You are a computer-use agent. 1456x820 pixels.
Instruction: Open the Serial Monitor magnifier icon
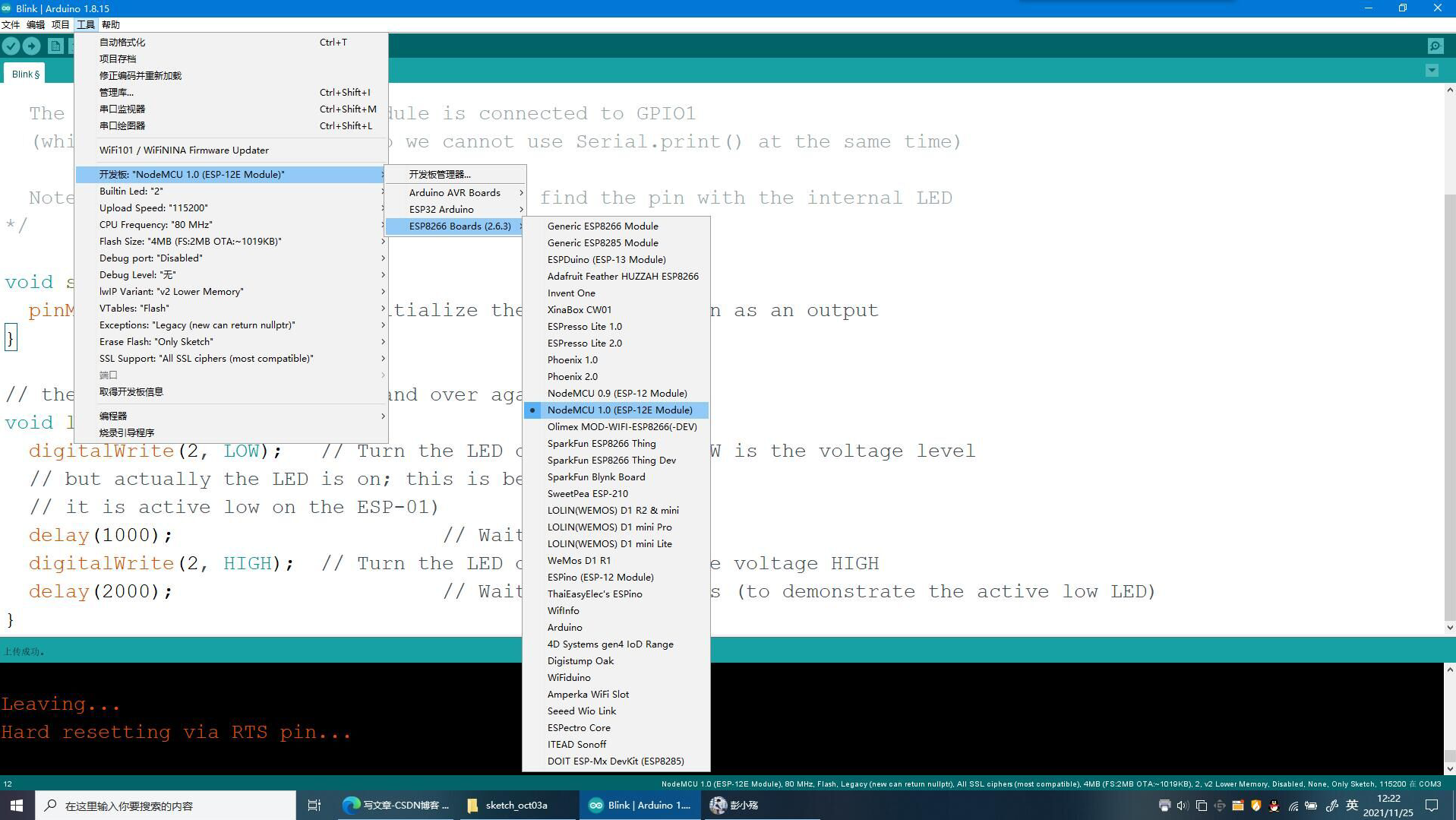click(x=1435, y=46)
